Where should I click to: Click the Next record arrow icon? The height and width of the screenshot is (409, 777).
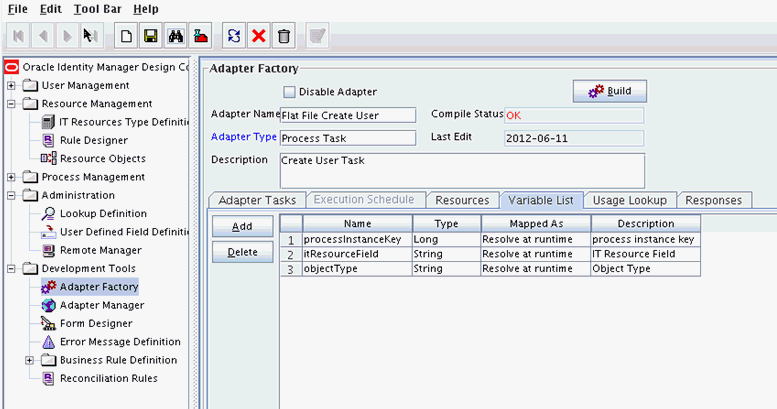[x=67, y=36]
